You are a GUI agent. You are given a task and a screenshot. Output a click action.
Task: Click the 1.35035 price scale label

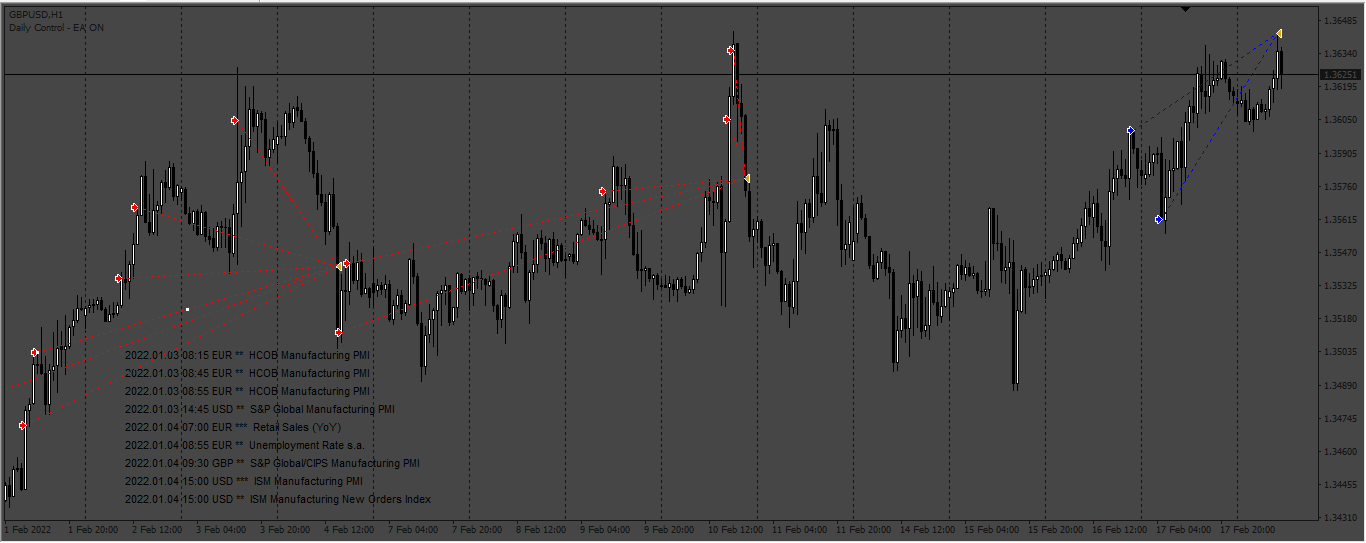(x=1340, y=352)
